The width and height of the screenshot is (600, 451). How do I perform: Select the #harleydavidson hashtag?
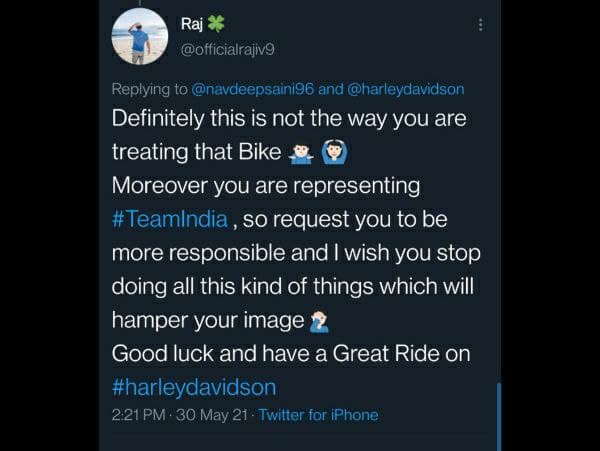click(x=194, y=387)
